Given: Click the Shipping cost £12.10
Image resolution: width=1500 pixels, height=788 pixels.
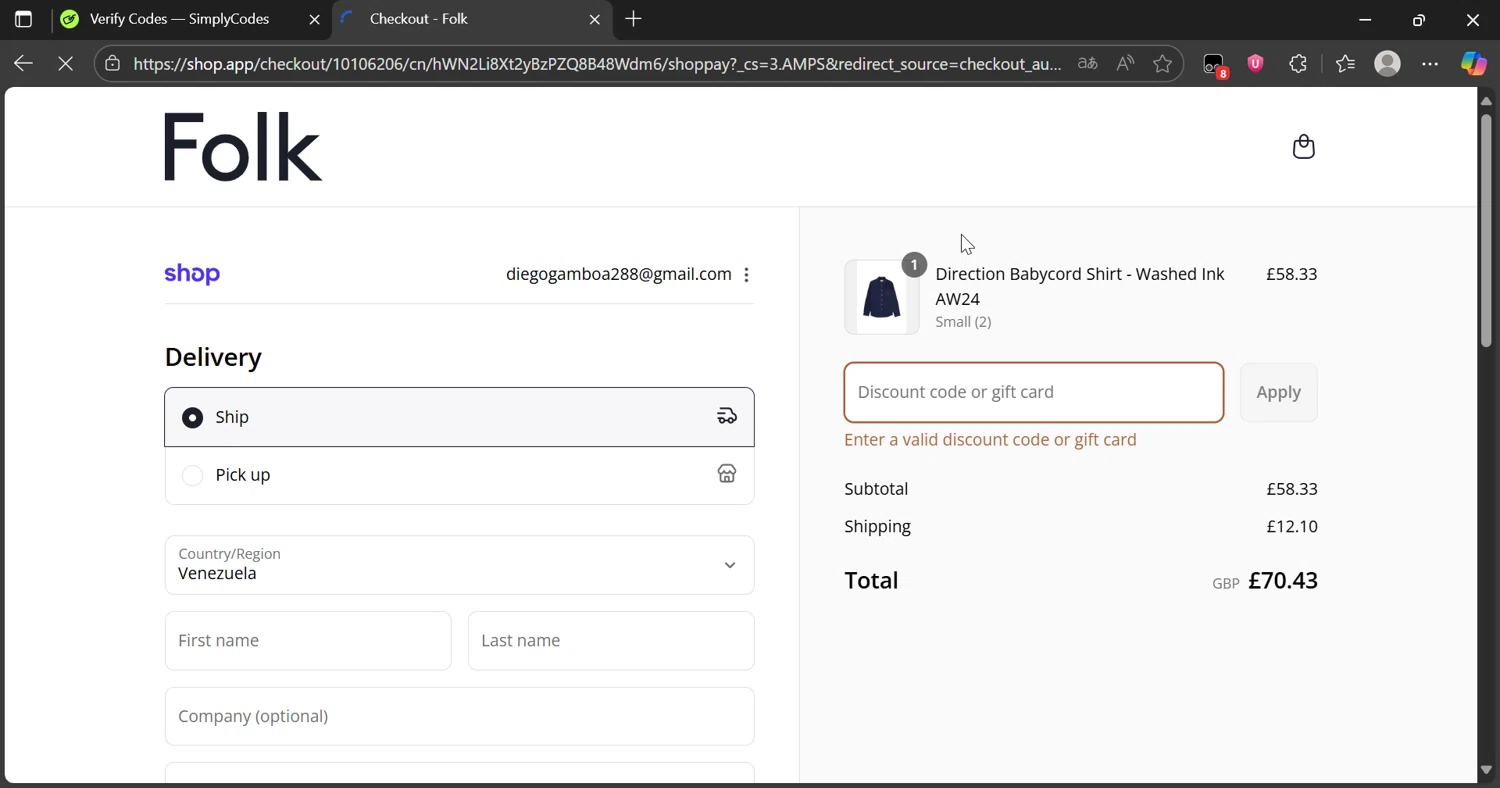Looking at the screenshot, I should [x=1292, y=526].
